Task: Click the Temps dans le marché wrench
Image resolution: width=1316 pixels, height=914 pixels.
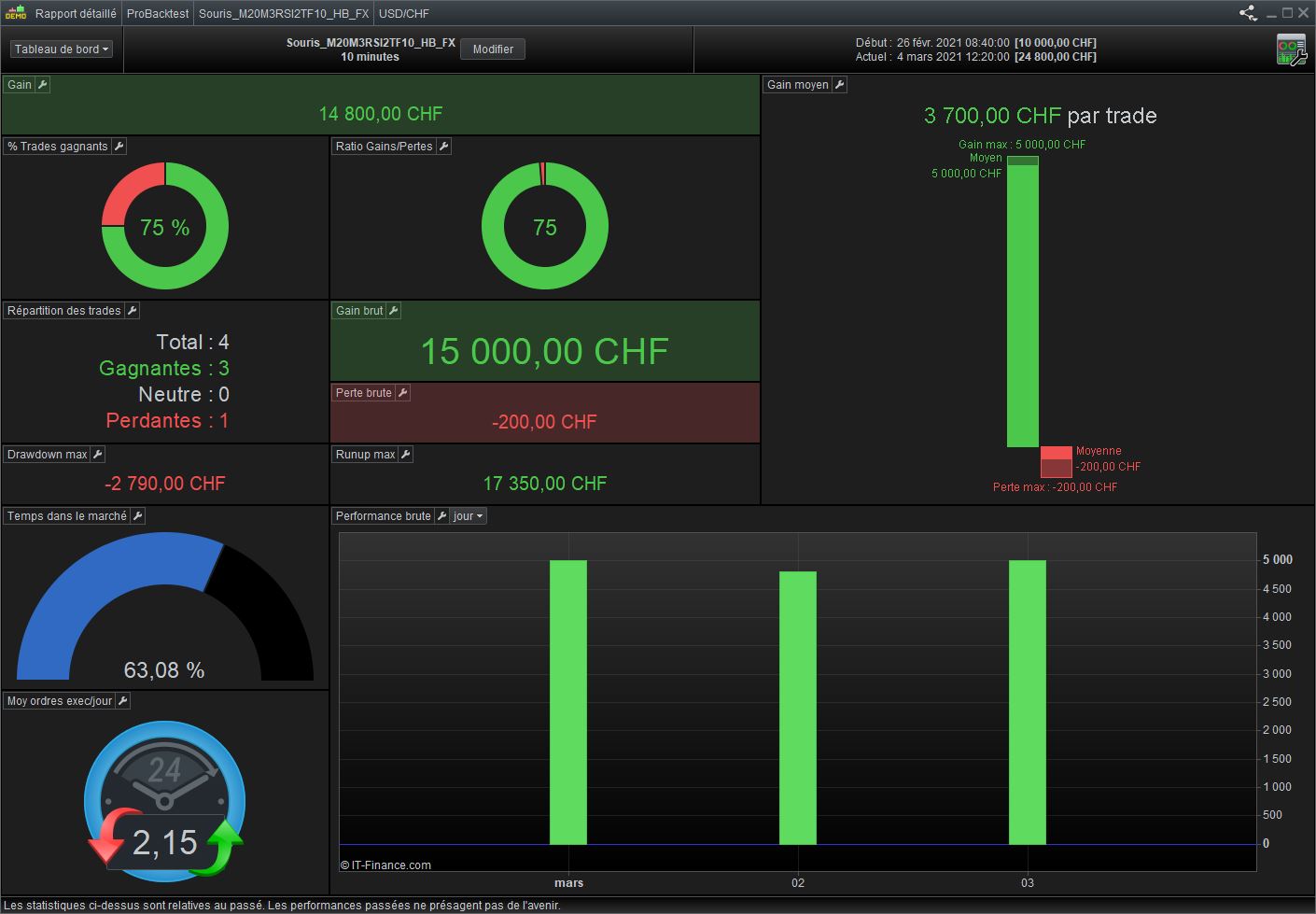Action: pos(138,516)
